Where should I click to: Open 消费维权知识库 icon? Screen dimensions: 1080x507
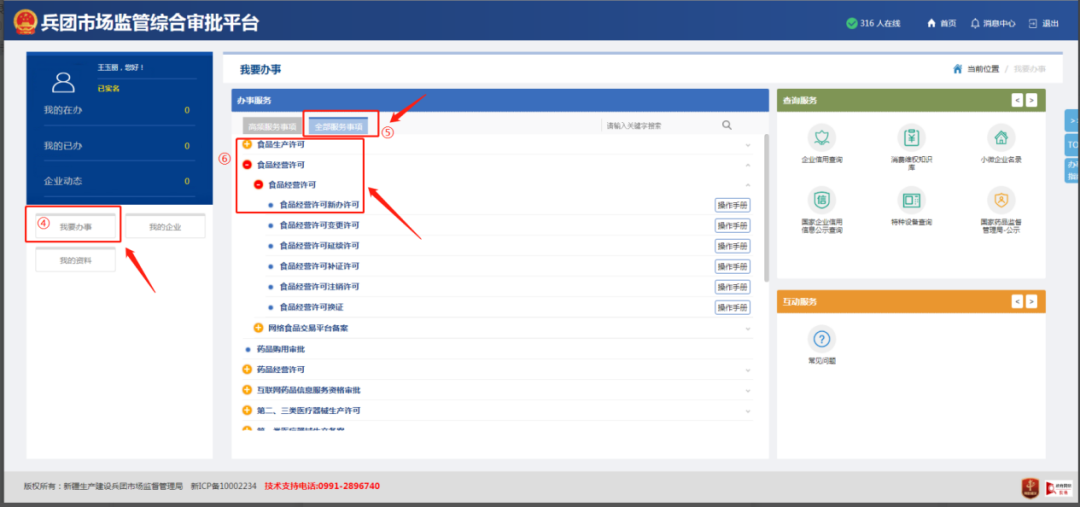[x=911, y=137]
